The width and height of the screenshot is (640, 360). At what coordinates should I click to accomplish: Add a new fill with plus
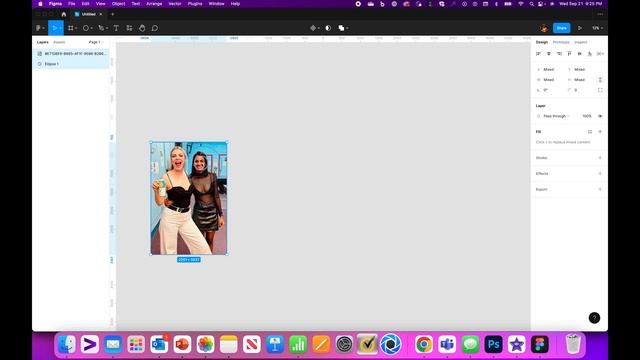[600, 132]
